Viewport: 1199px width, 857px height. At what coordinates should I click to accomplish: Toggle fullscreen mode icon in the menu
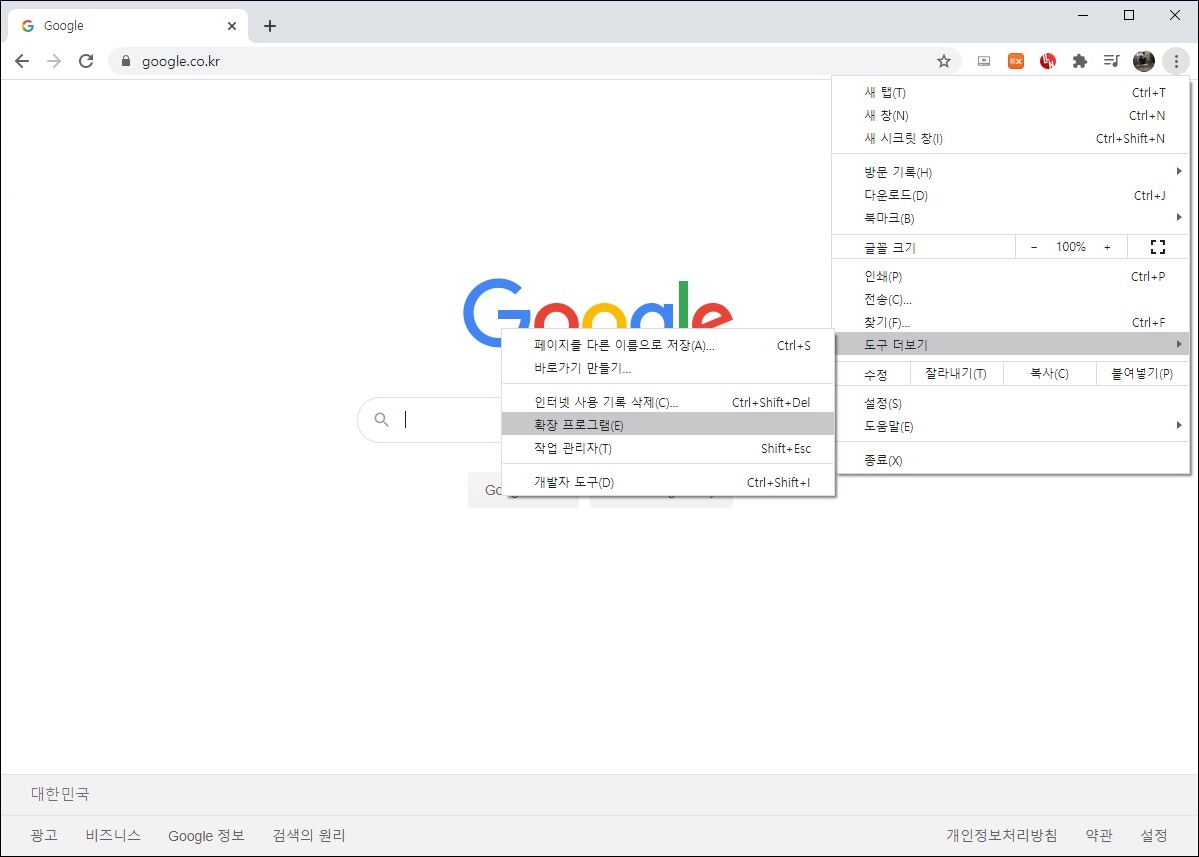click(x=1158, y=247)
